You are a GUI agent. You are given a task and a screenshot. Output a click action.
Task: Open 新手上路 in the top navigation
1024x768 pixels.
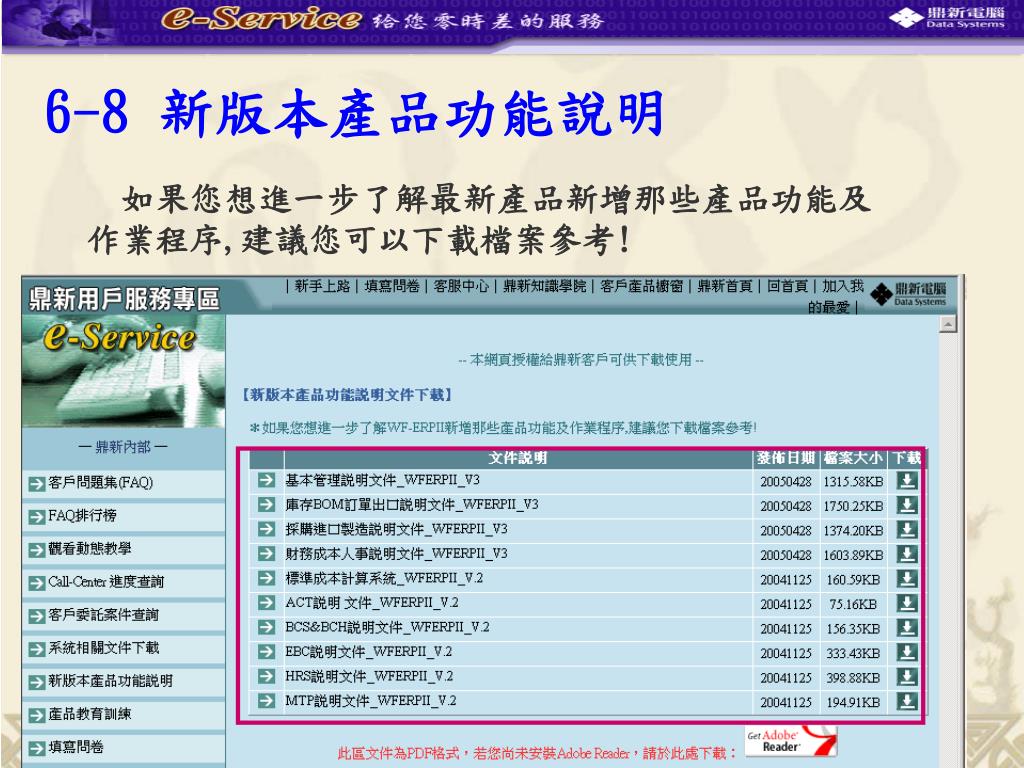(x=323, y=286)
